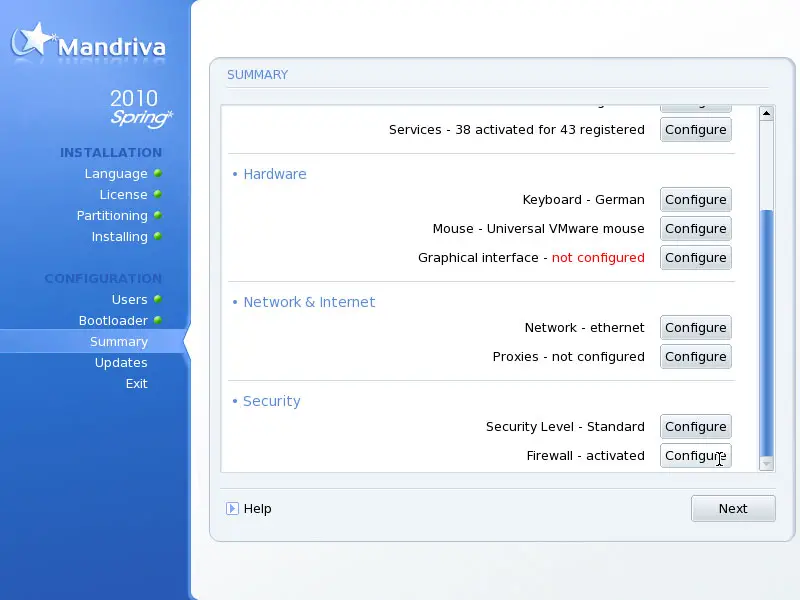
Task: Open Configure for Network - ethernet
Action: [x=695, y=328]
